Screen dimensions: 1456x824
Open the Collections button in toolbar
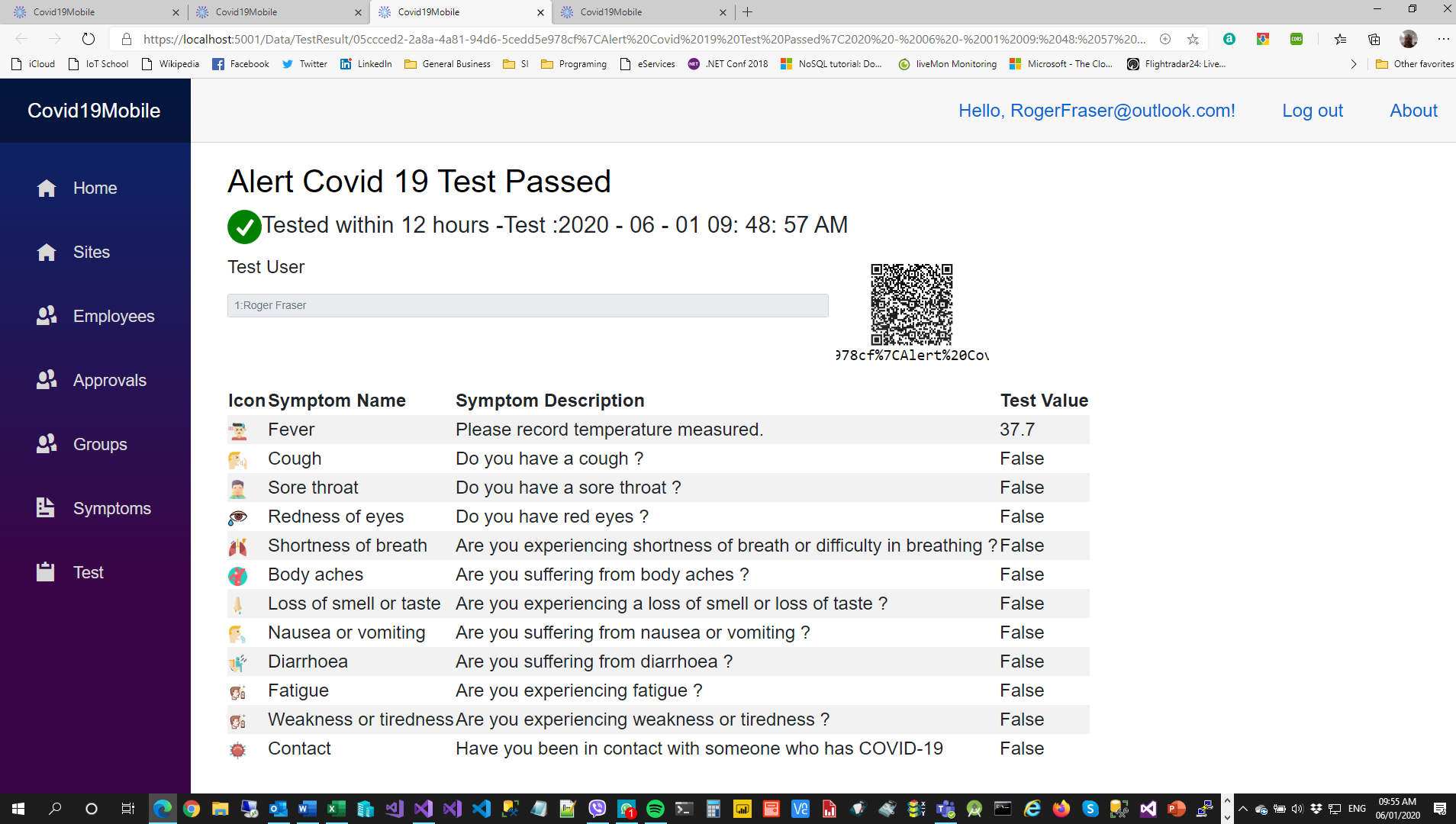pyautogui.click(x=1374, y=39)
